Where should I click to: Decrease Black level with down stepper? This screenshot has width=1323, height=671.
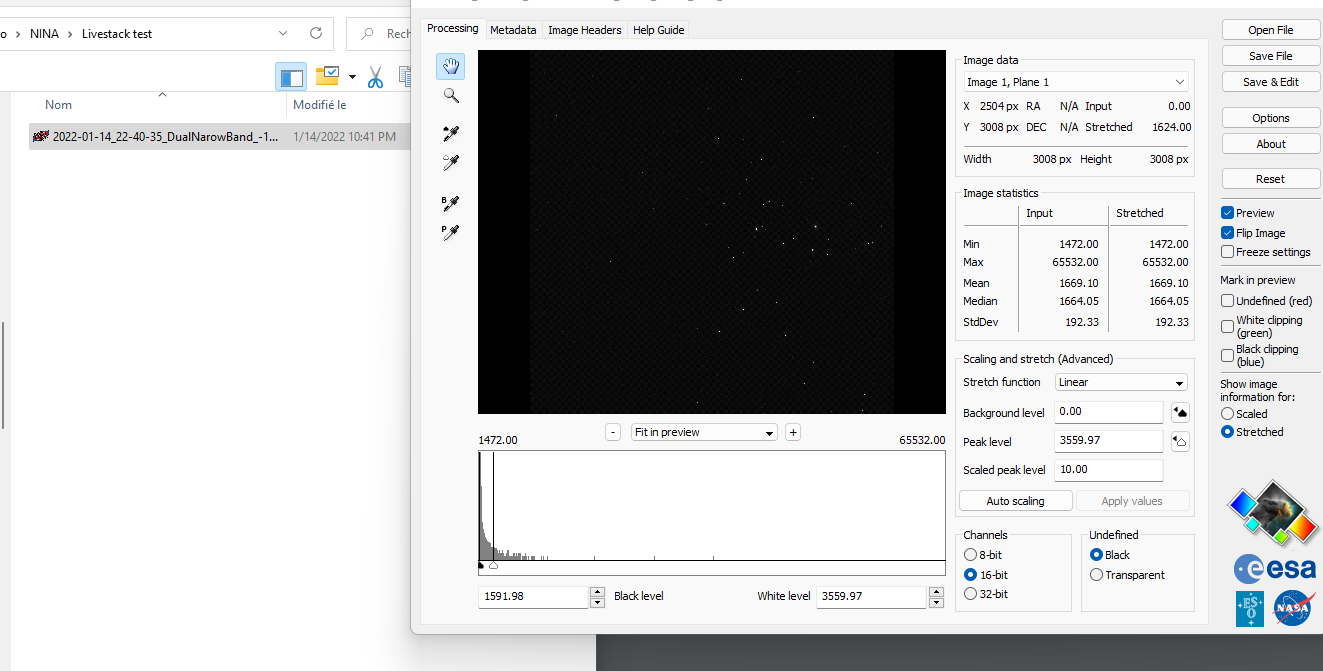(x=597, y=602)
